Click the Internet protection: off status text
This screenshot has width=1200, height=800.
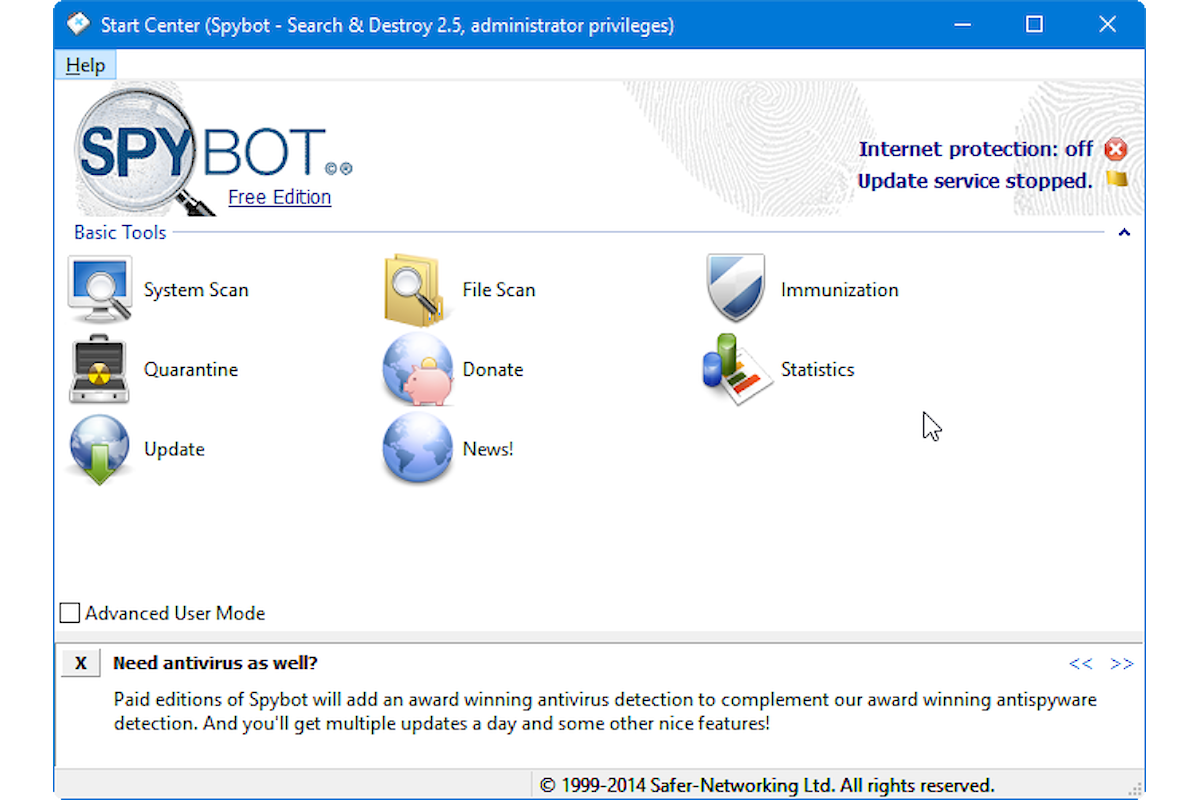(976, 149)
